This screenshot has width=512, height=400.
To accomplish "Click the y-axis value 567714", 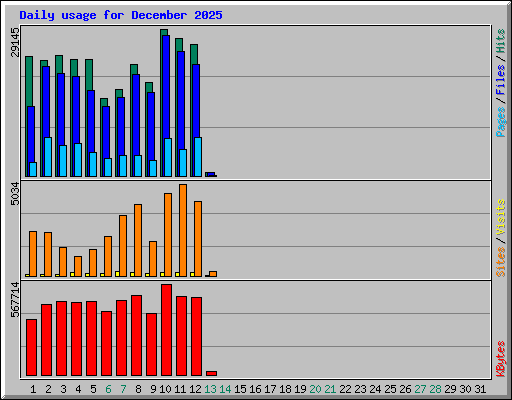I will click(x=15, y=300).
